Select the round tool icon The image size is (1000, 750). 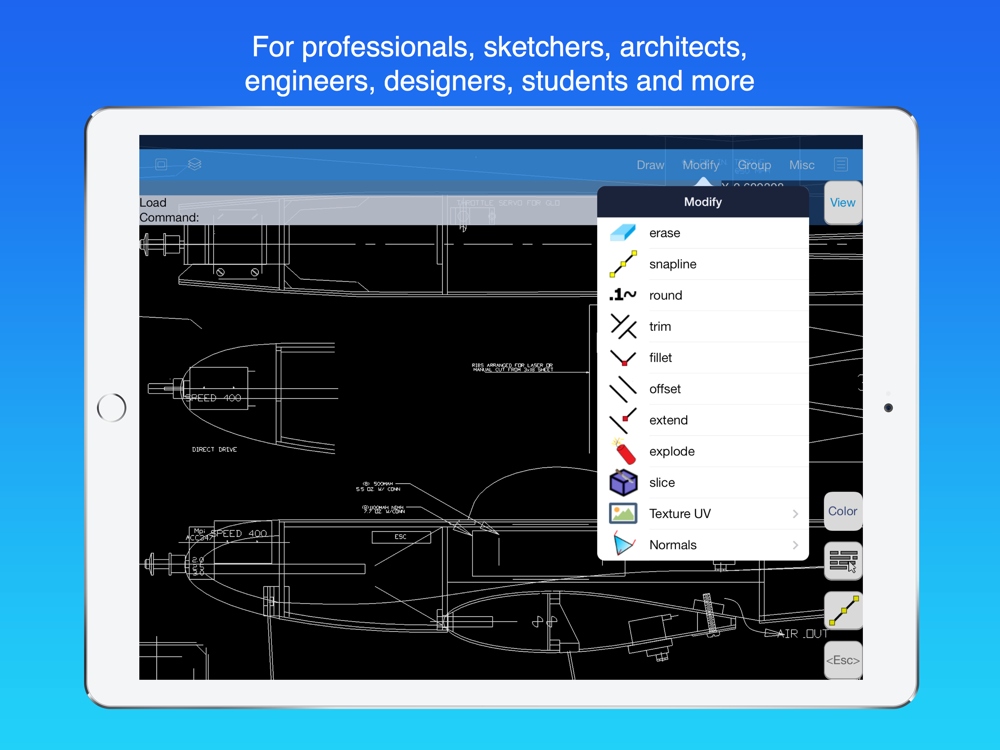click(x=622, y=295)
